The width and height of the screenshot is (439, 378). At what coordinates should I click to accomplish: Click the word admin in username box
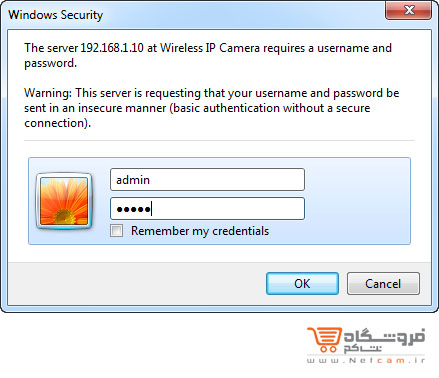133,180
